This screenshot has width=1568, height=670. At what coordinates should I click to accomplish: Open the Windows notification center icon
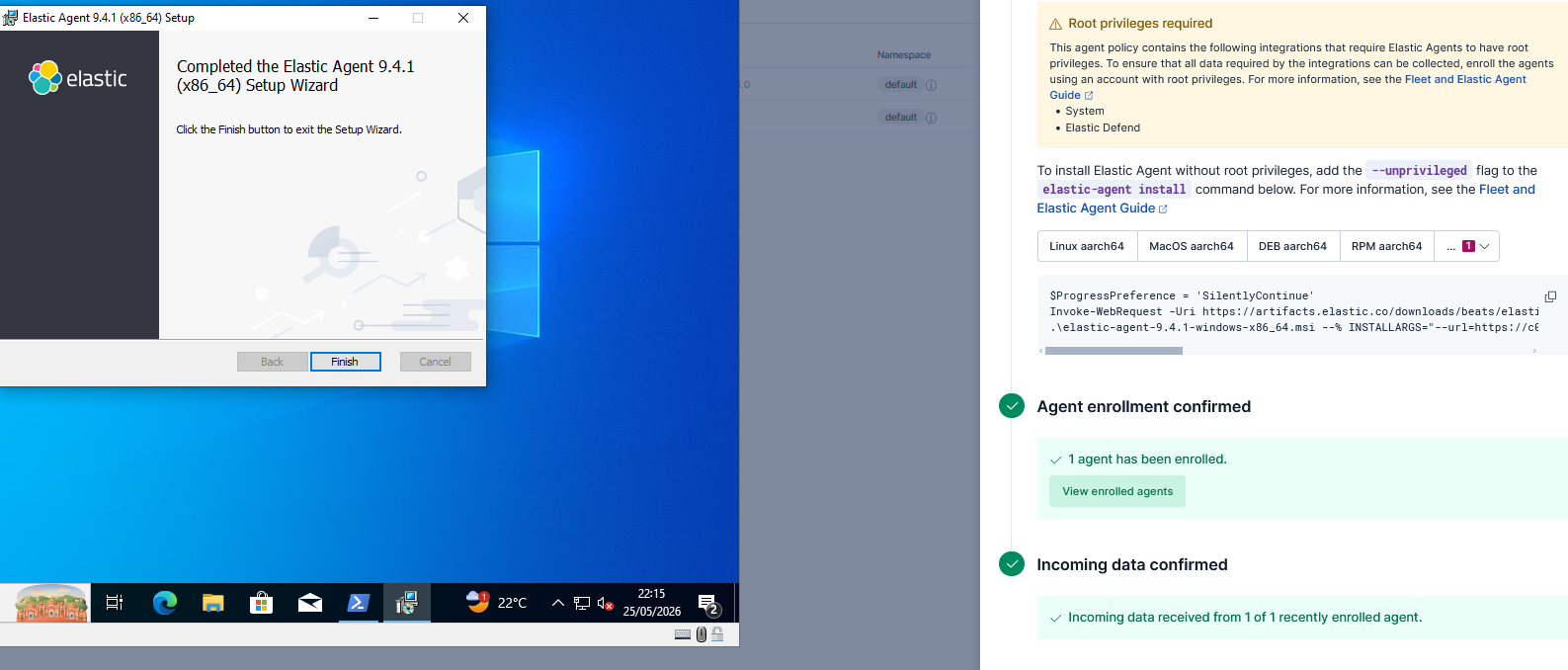point(708,604)
